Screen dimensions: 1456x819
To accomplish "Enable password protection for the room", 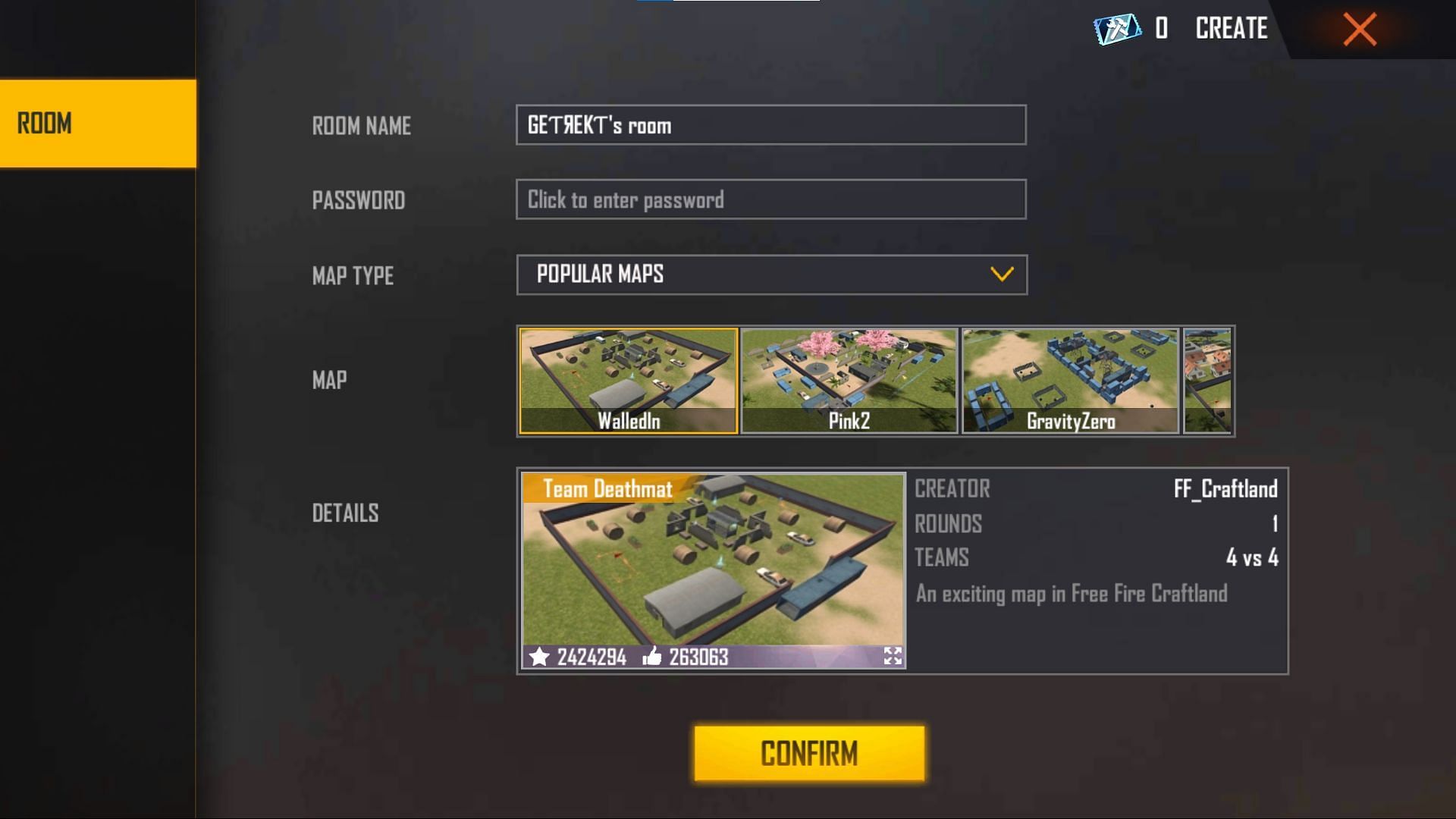I will coord(771,199).
